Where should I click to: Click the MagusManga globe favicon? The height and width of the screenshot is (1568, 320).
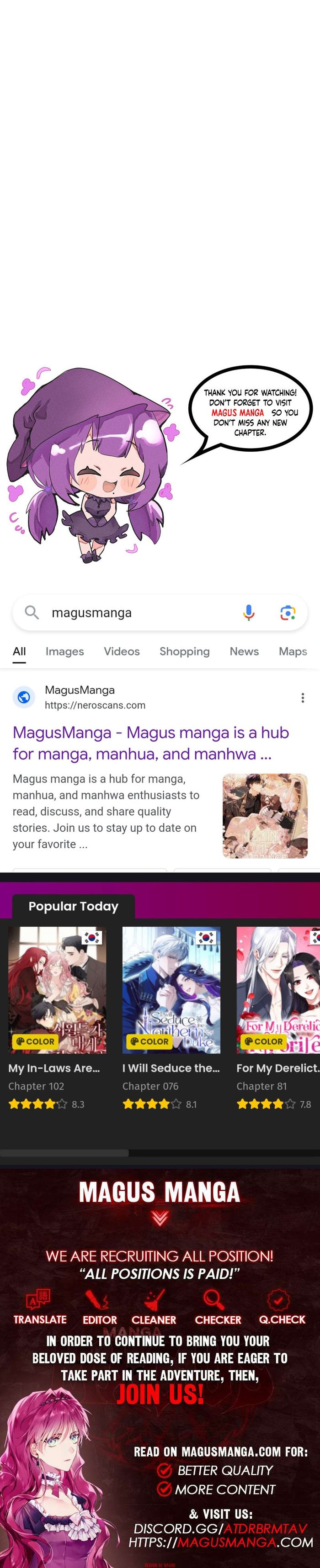pos(24,697)
